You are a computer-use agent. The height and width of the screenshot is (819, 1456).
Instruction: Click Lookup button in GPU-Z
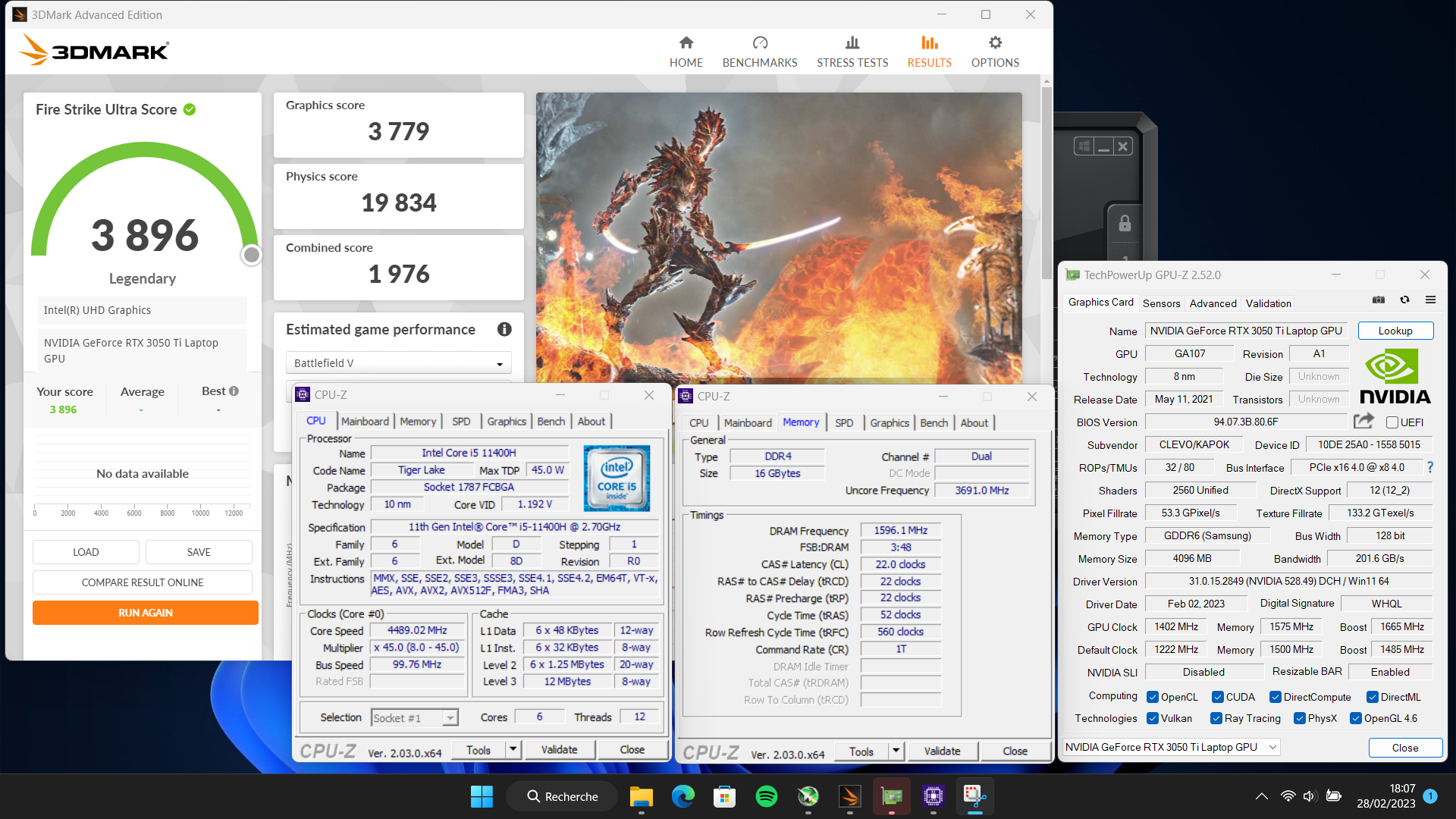coord(1395,331)
